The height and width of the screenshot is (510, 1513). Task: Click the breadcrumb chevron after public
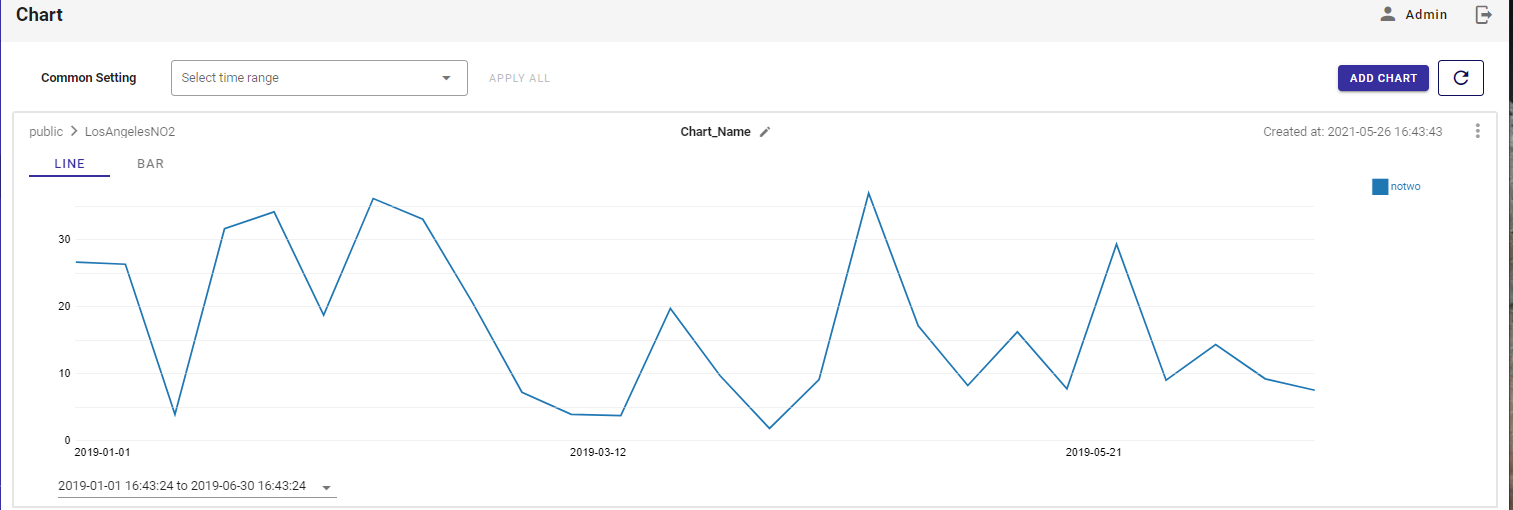73,132
